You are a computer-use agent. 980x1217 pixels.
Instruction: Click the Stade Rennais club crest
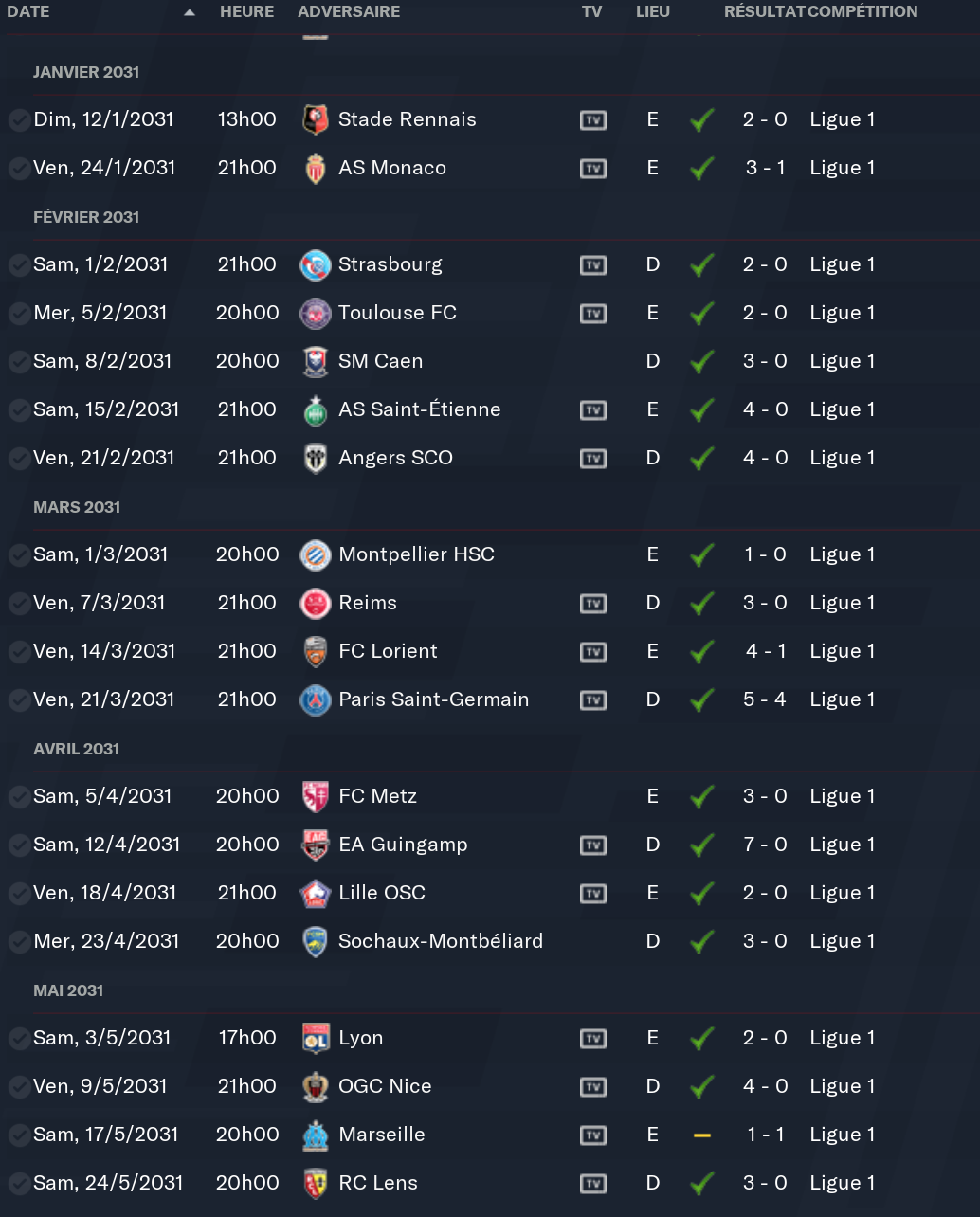click(315, 120)
